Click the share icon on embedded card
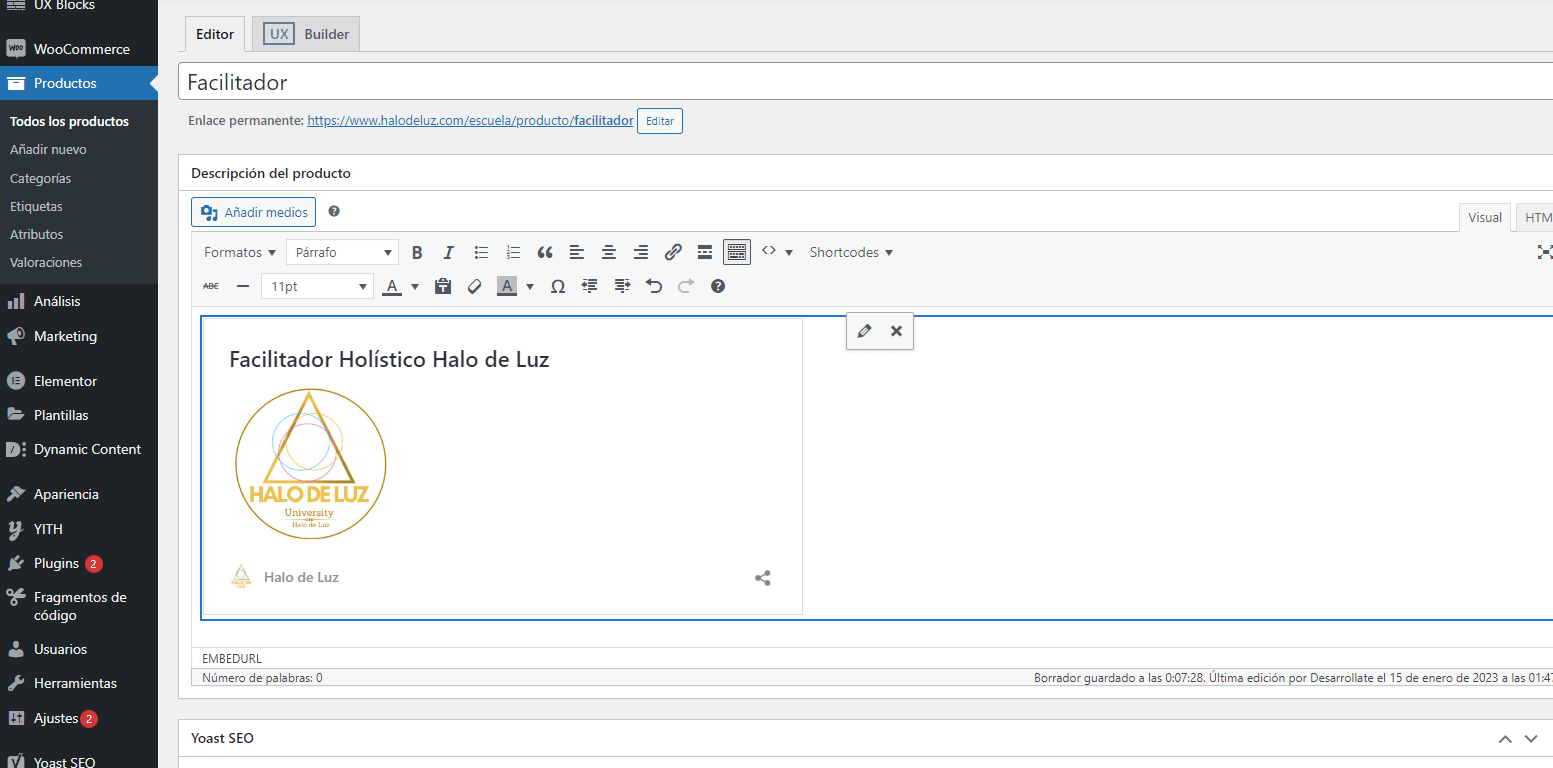This screenshot has height=768, width=1553. pos(763,578)
